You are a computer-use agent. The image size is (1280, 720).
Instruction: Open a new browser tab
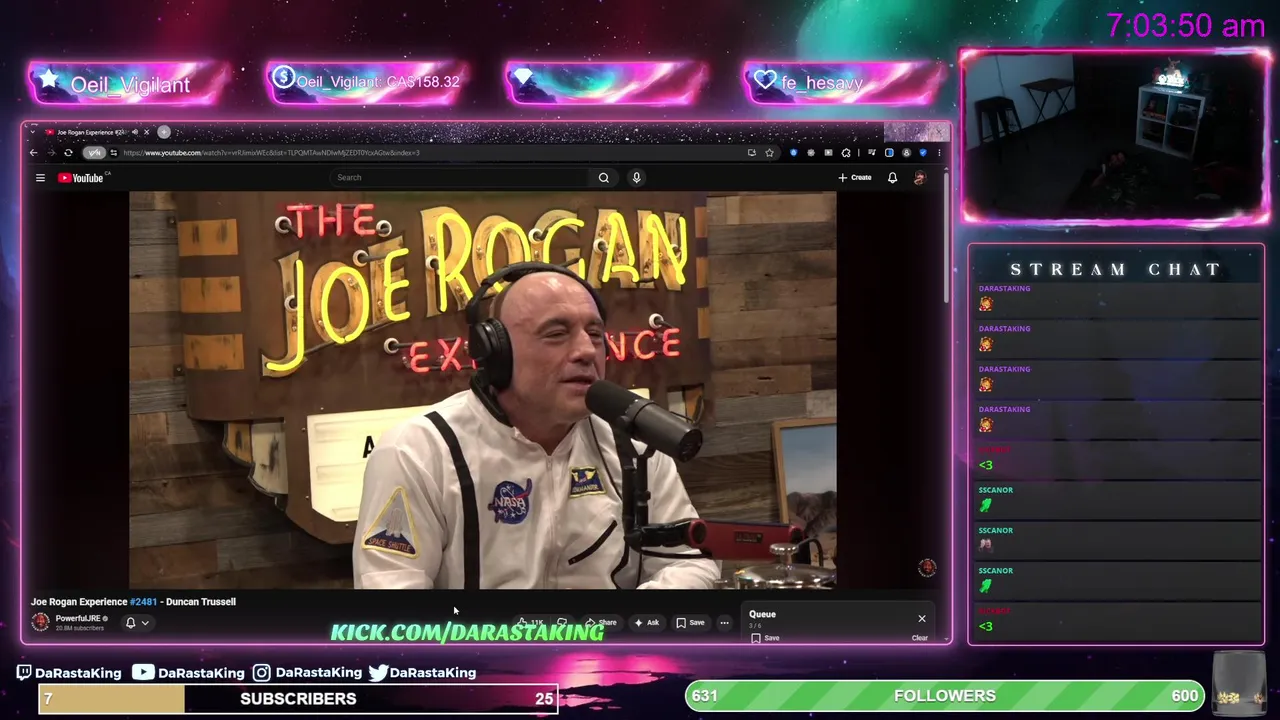pyautogui.click(x=164, y=132)
